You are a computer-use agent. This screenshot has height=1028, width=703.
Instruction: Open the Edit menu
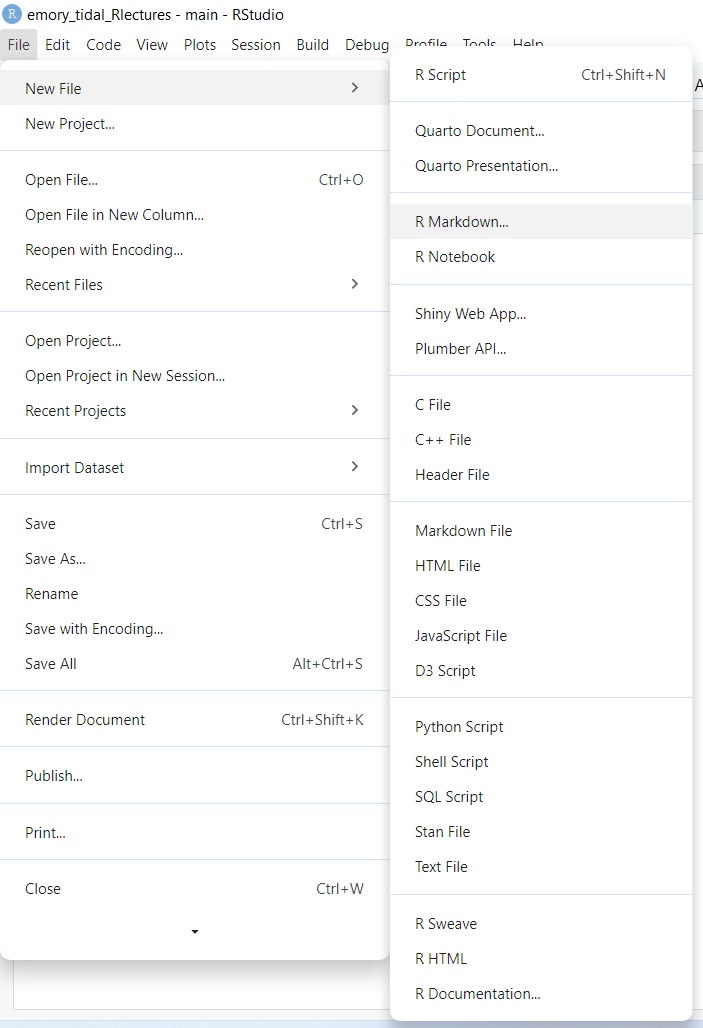coord(58,45)
